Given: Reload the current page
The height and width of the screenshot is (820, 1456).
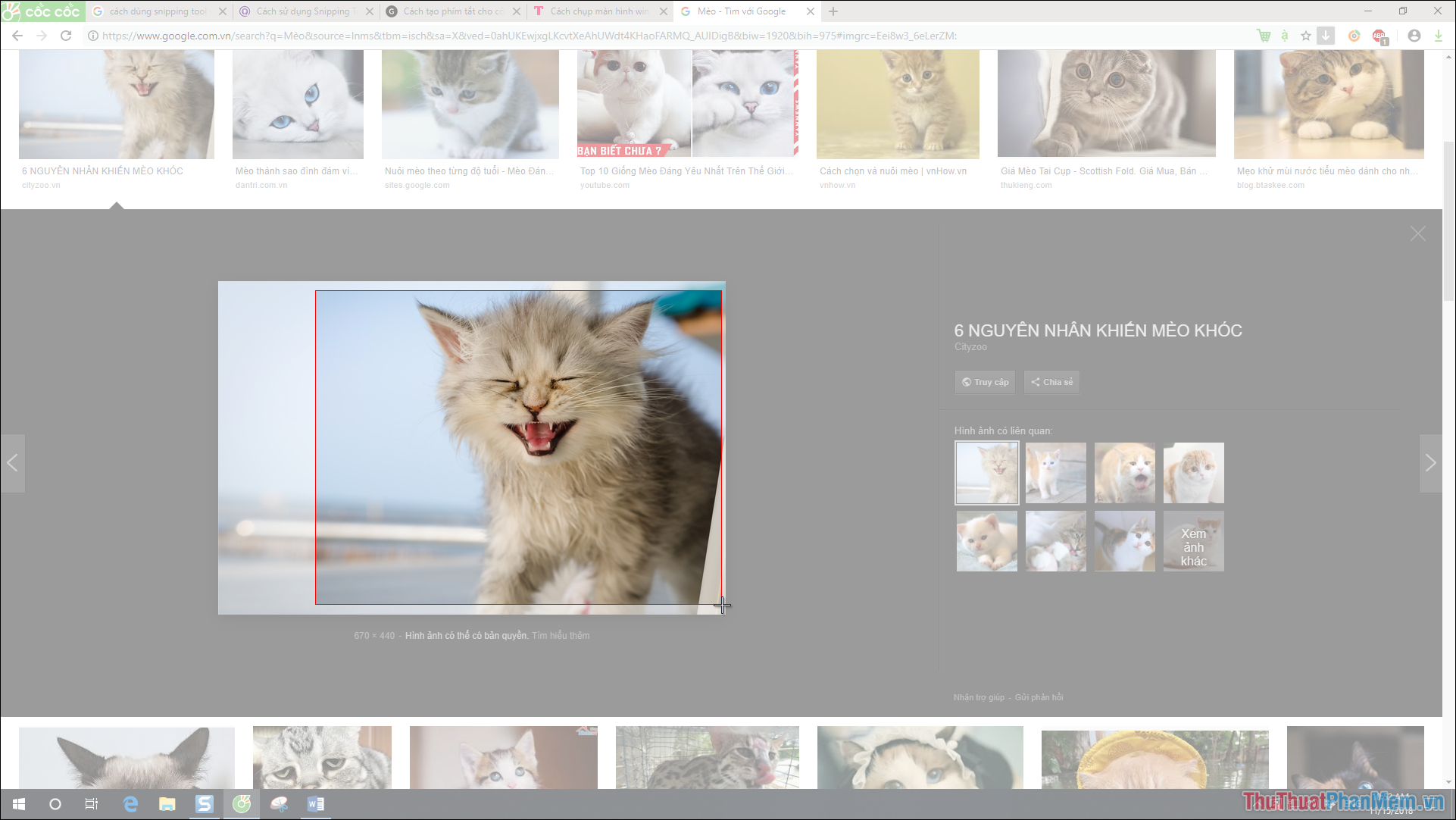Looking at the screenshot, I should [67, 35].
